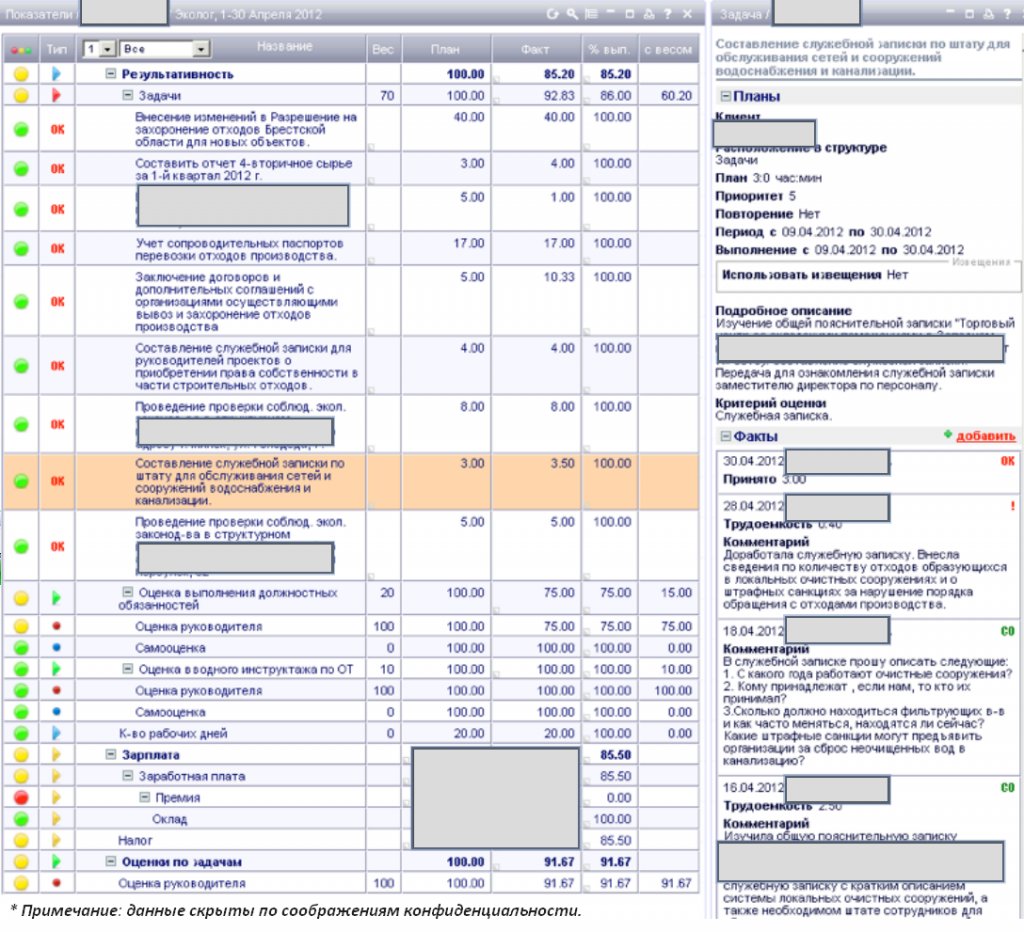1024x932 pixels.
Task: Click yellow circle in Налог row
Action: coord(21,841)
